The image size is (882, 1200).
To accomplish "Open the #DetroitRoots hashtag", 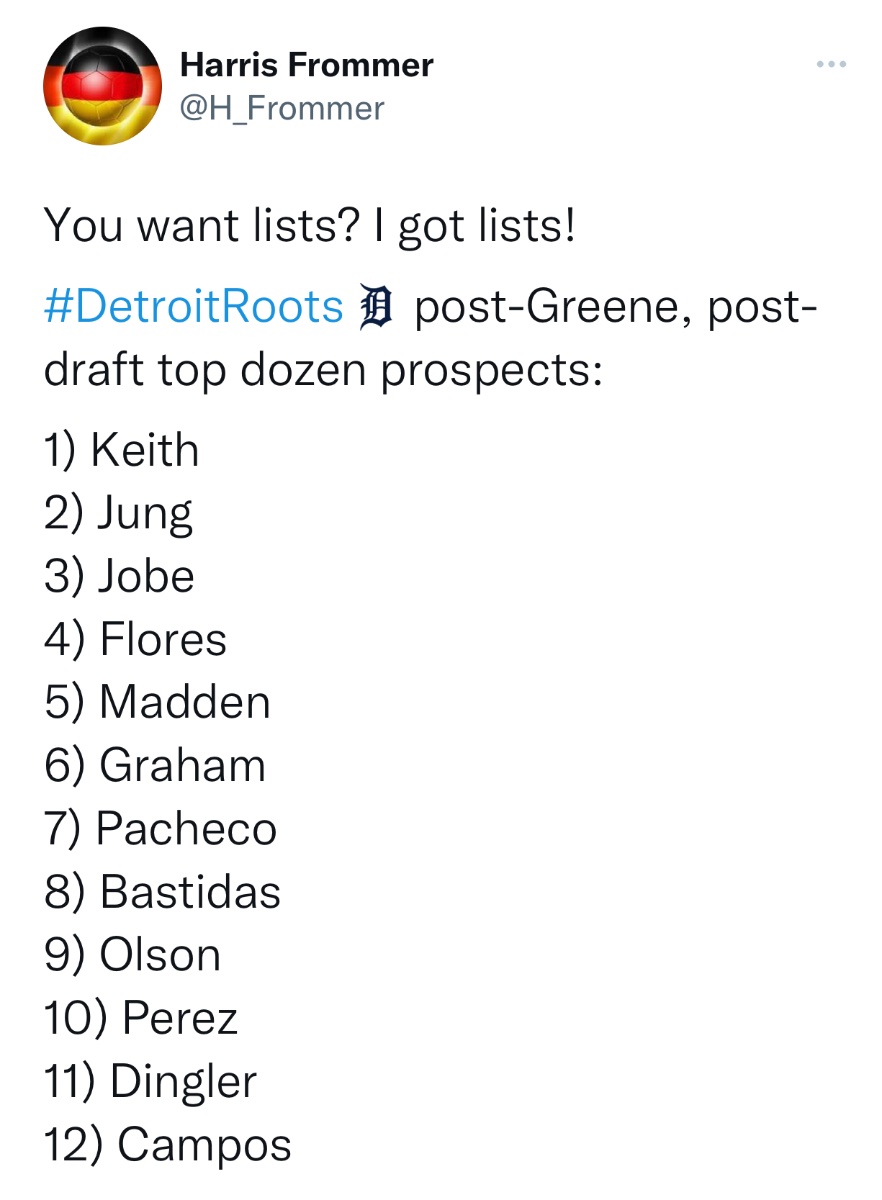I will point(193,306).
